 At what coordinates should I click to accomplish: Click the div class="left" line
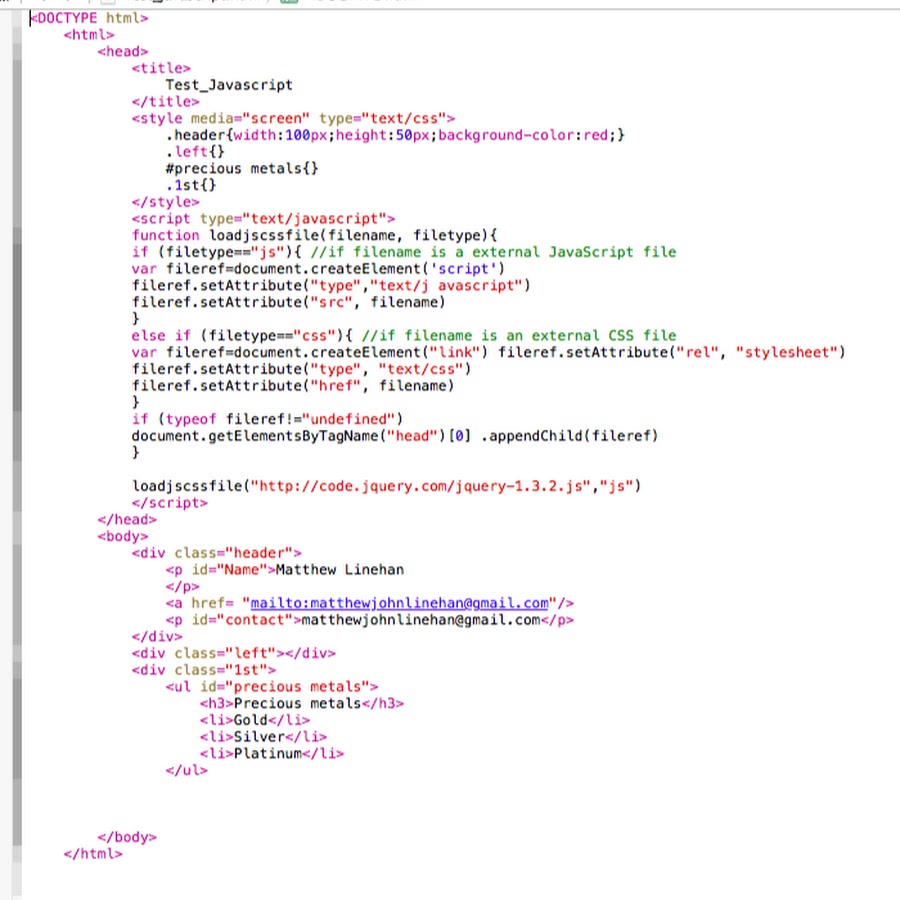pos(234,653)
